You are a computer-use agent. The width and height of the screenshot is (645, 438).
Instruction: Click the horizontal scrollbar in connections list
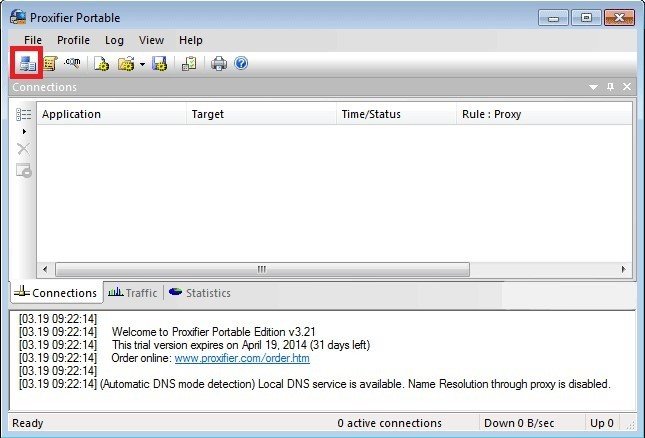tap(262, 269)
